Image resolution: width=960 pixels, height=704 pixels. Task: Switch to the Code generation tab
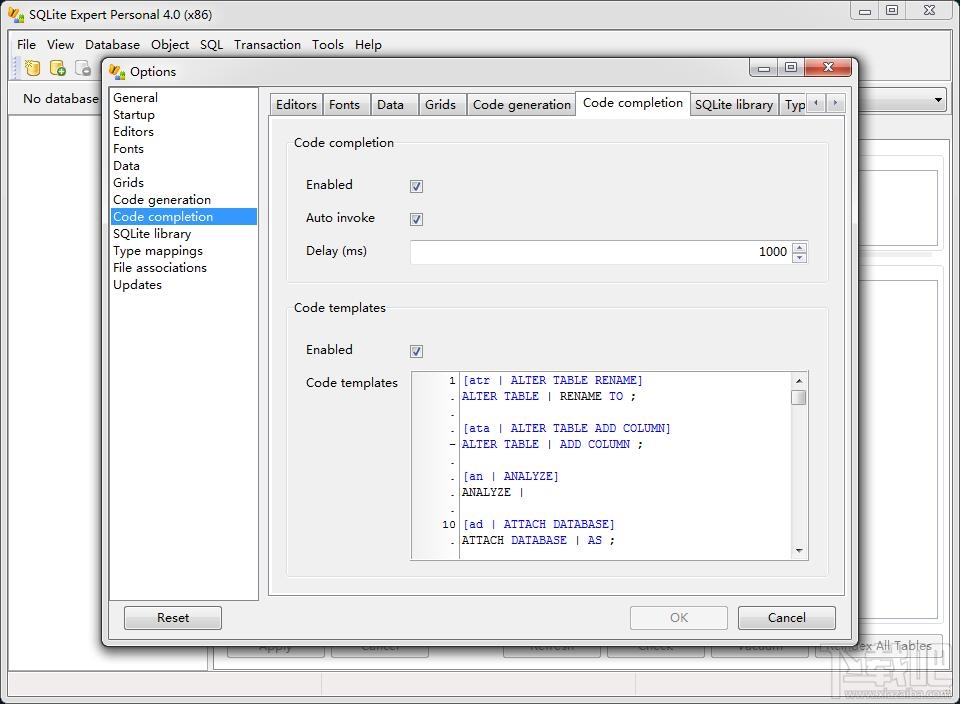[521, 104]
